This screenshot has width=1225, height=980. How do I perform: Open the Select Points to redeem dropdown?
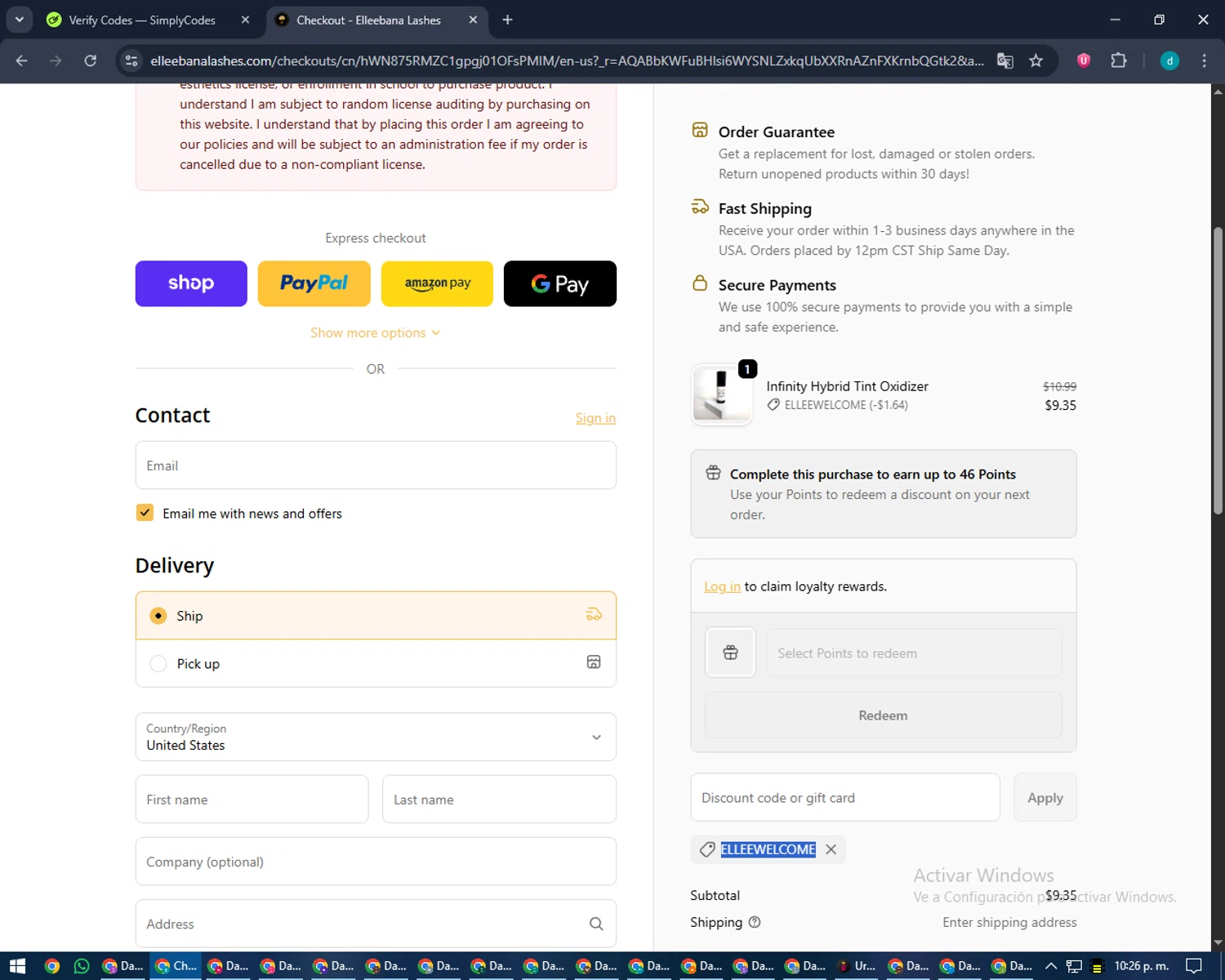coord(914,653)
